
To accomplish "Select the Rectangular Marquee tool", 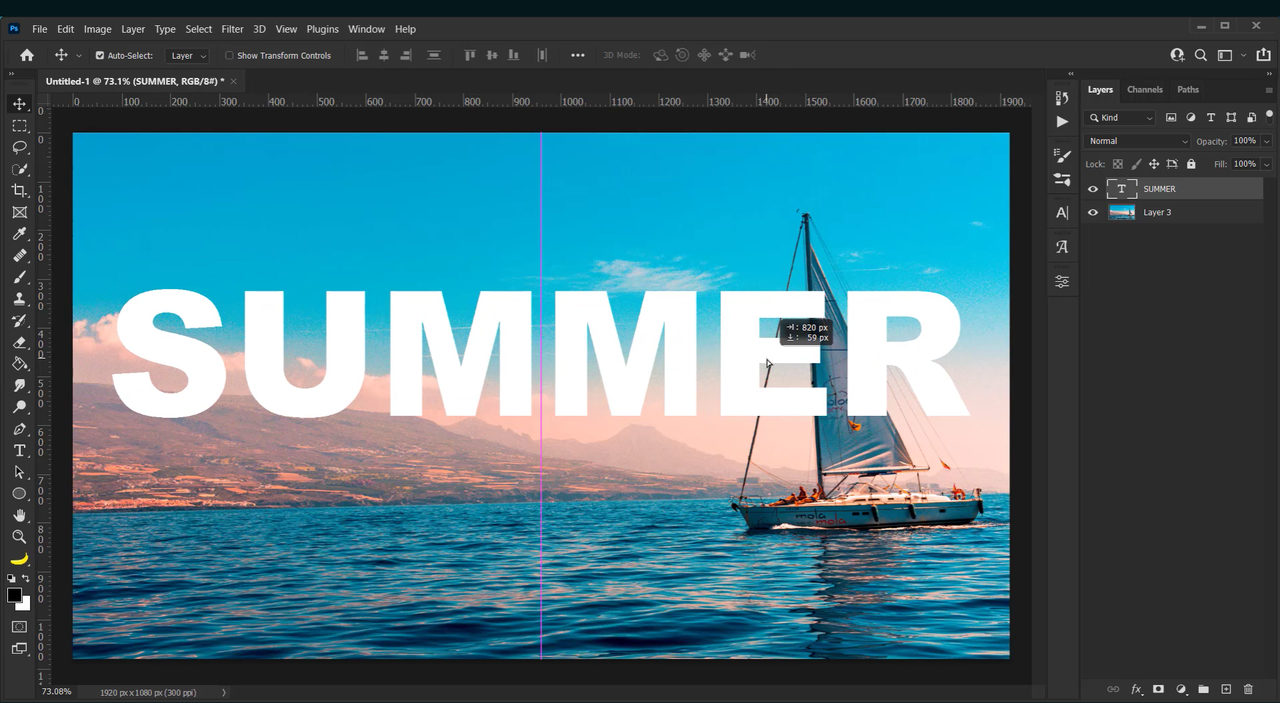I will click(19, 126).
